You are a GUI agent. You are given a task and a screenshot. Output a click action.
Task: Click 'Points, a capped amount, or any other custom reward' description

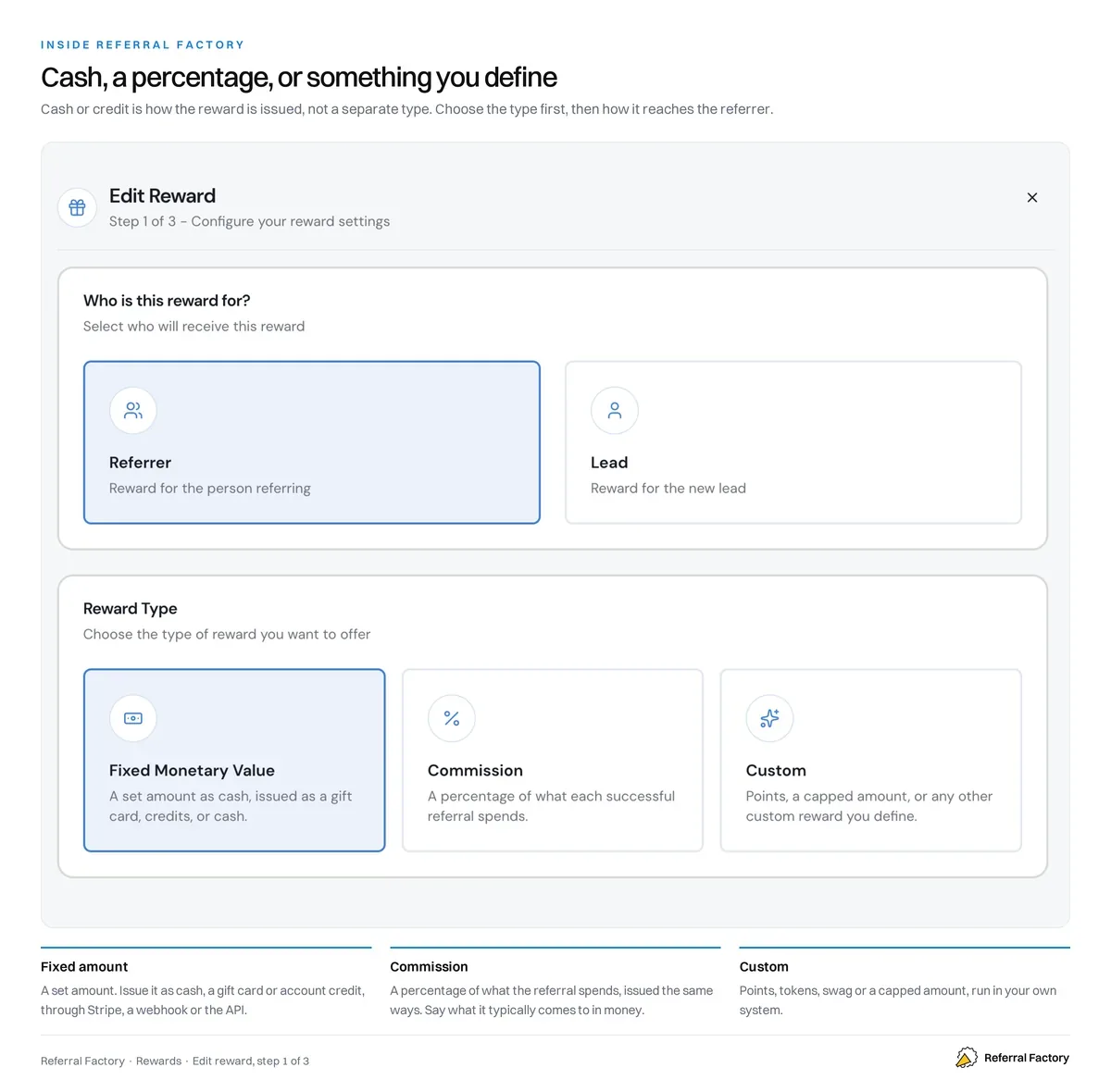pos(869,806)
